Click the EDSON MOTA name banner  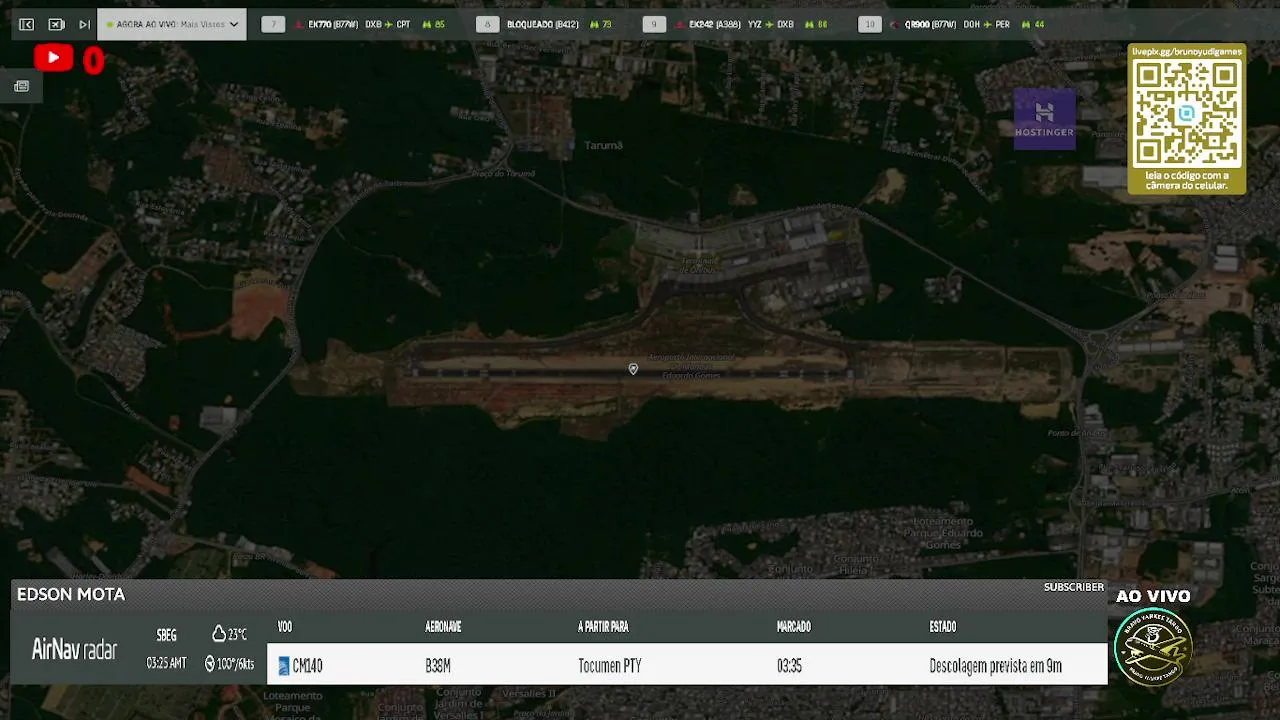[x=71, y=594]
